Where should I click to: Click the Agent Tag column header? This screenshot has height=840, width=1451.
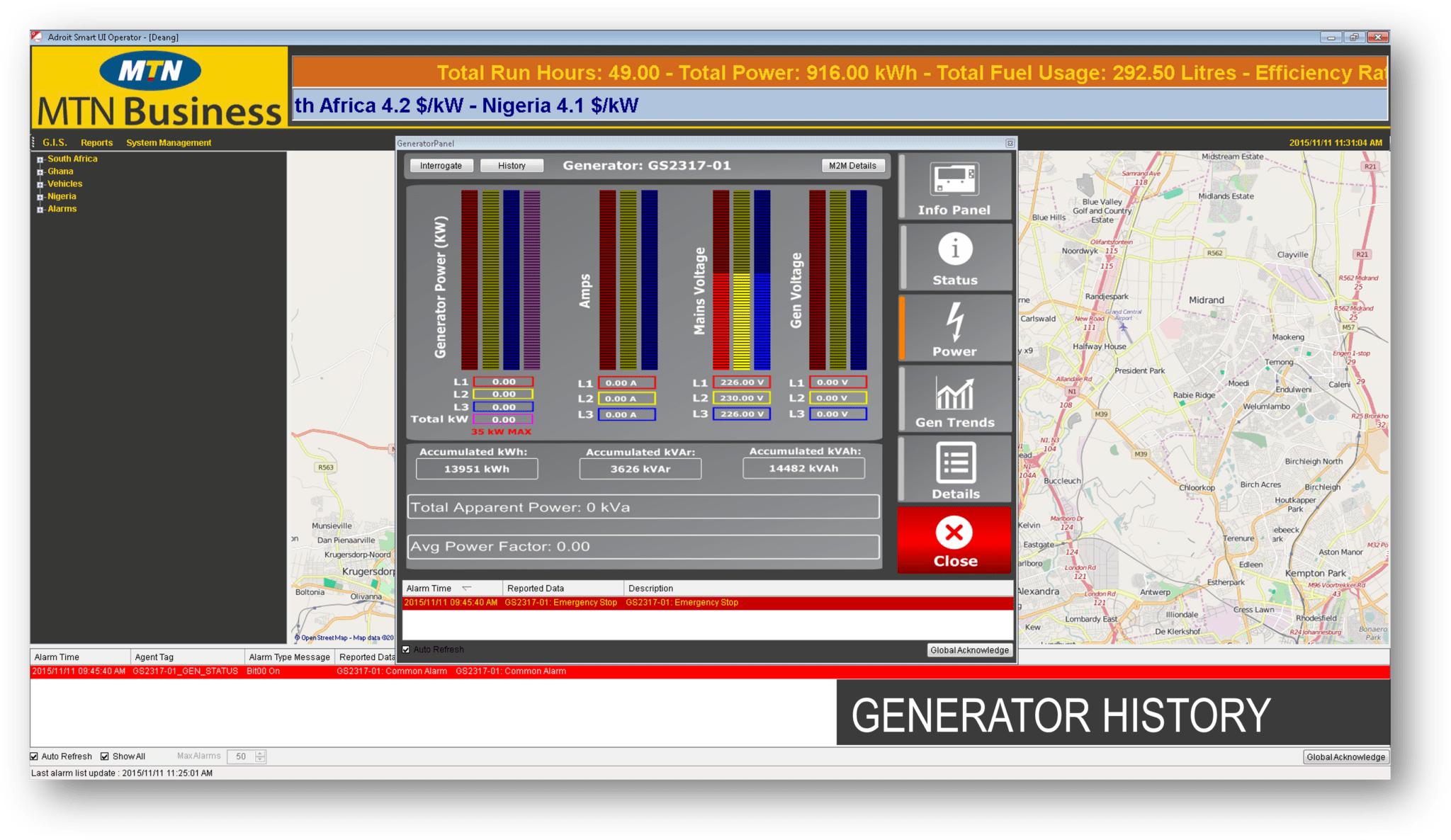click(x=187, y=657)
